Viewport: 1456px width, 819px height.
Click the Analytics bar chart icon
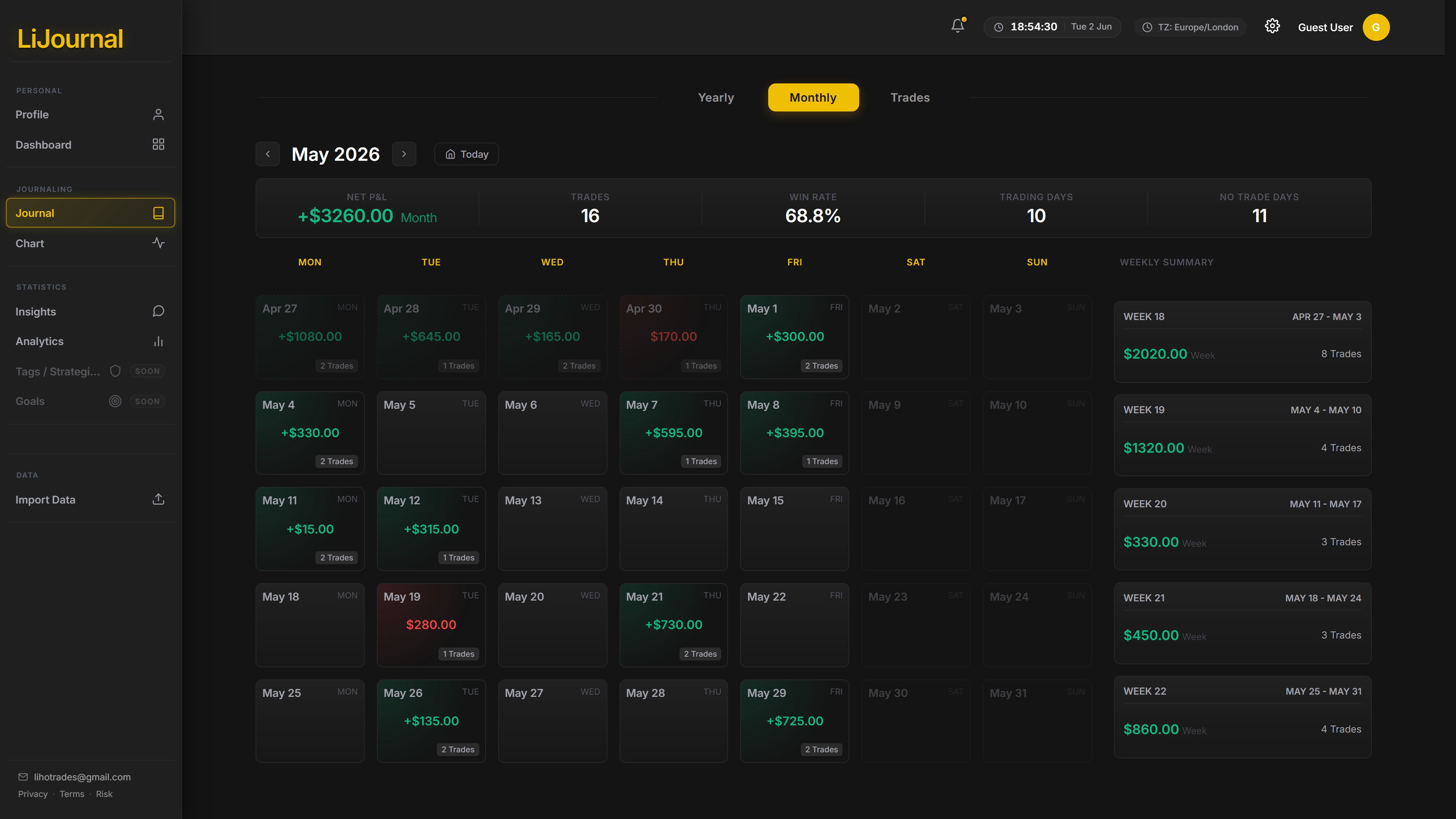158,341
